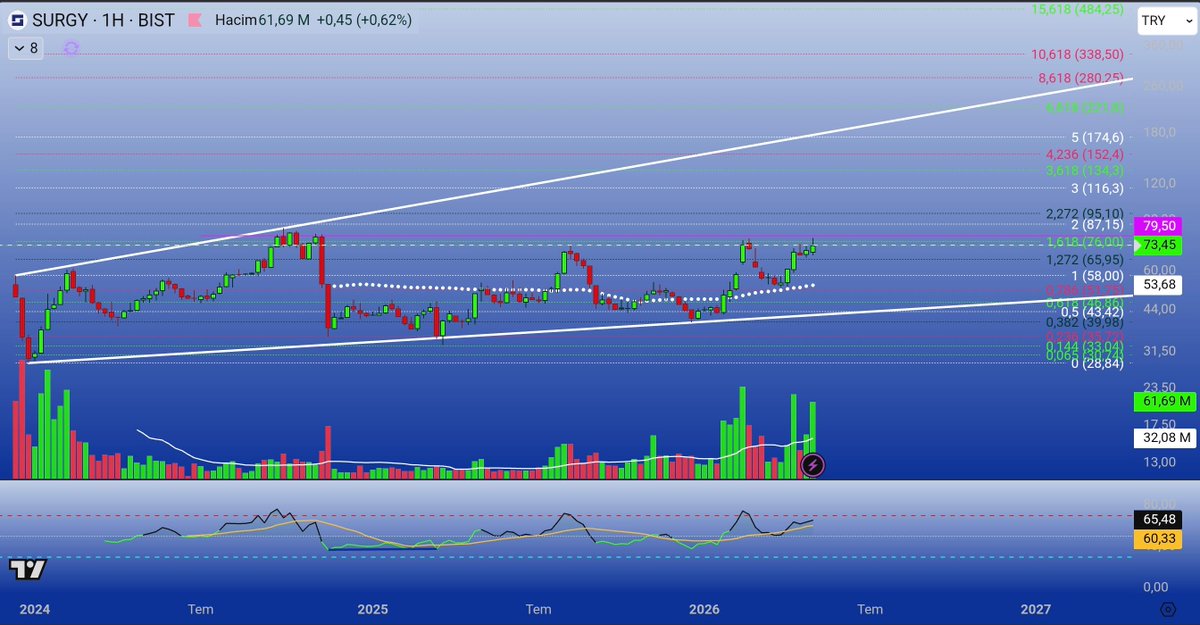Click the 44,00 price scale value

(1161, 311)
